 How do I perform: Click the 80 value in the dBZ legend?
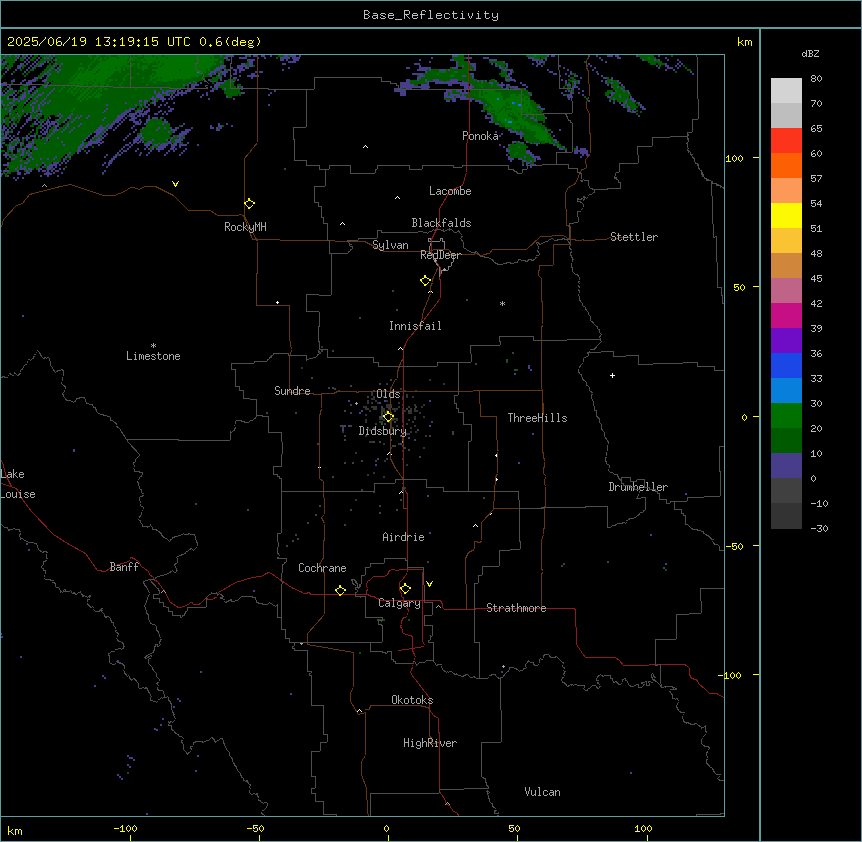816,79
